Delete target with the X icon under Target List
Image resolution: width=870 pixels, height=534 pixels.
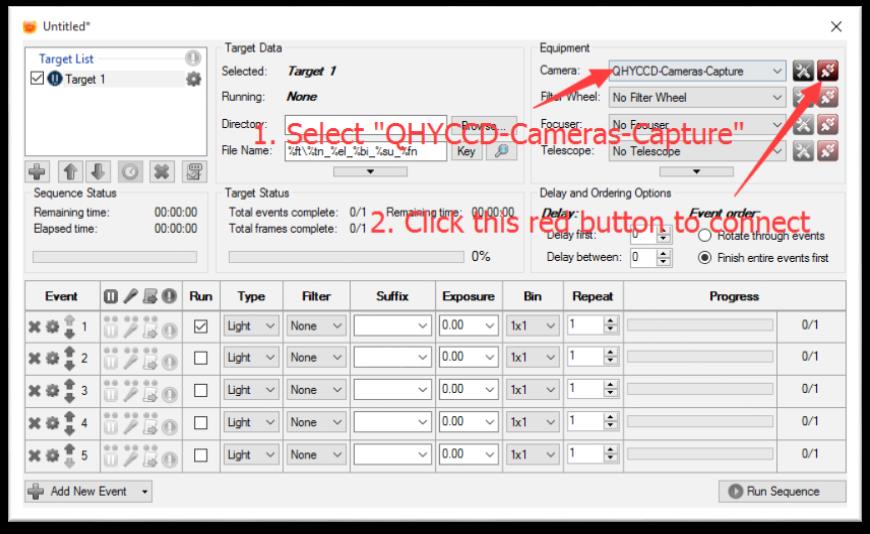click(x=161, y=172)
